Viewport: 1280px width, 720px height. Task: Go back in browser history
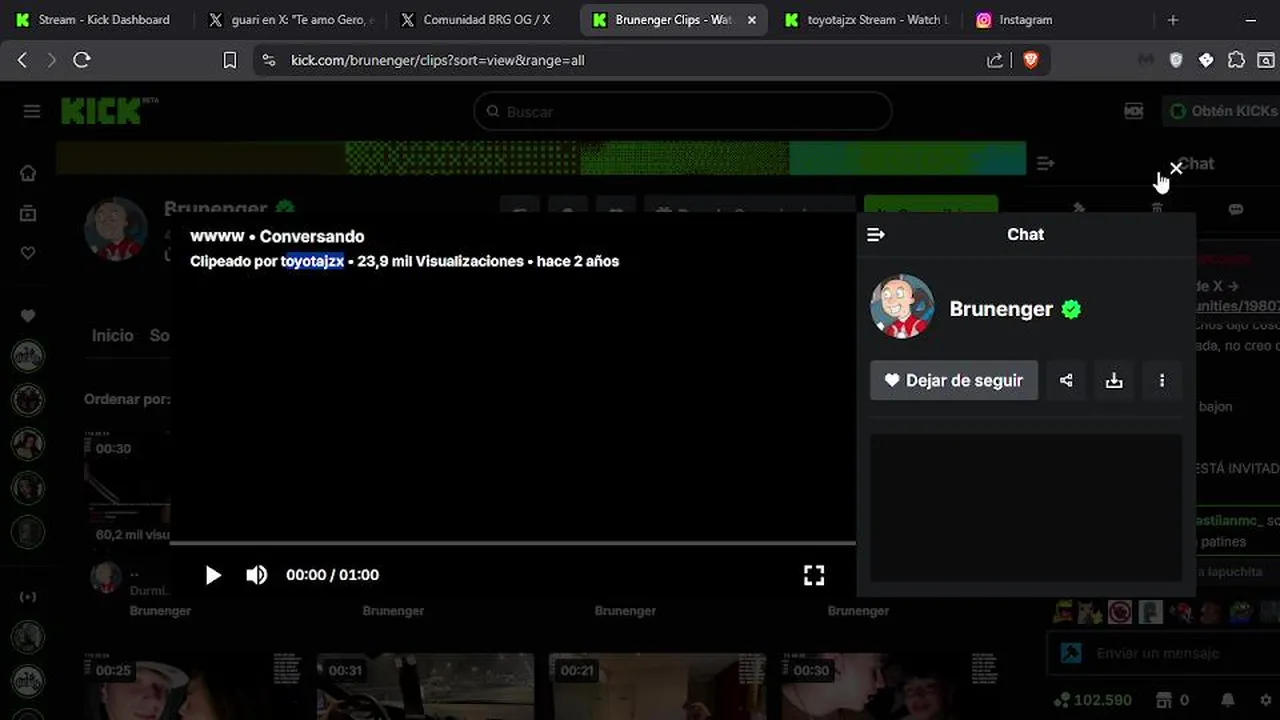click(22, 60)
